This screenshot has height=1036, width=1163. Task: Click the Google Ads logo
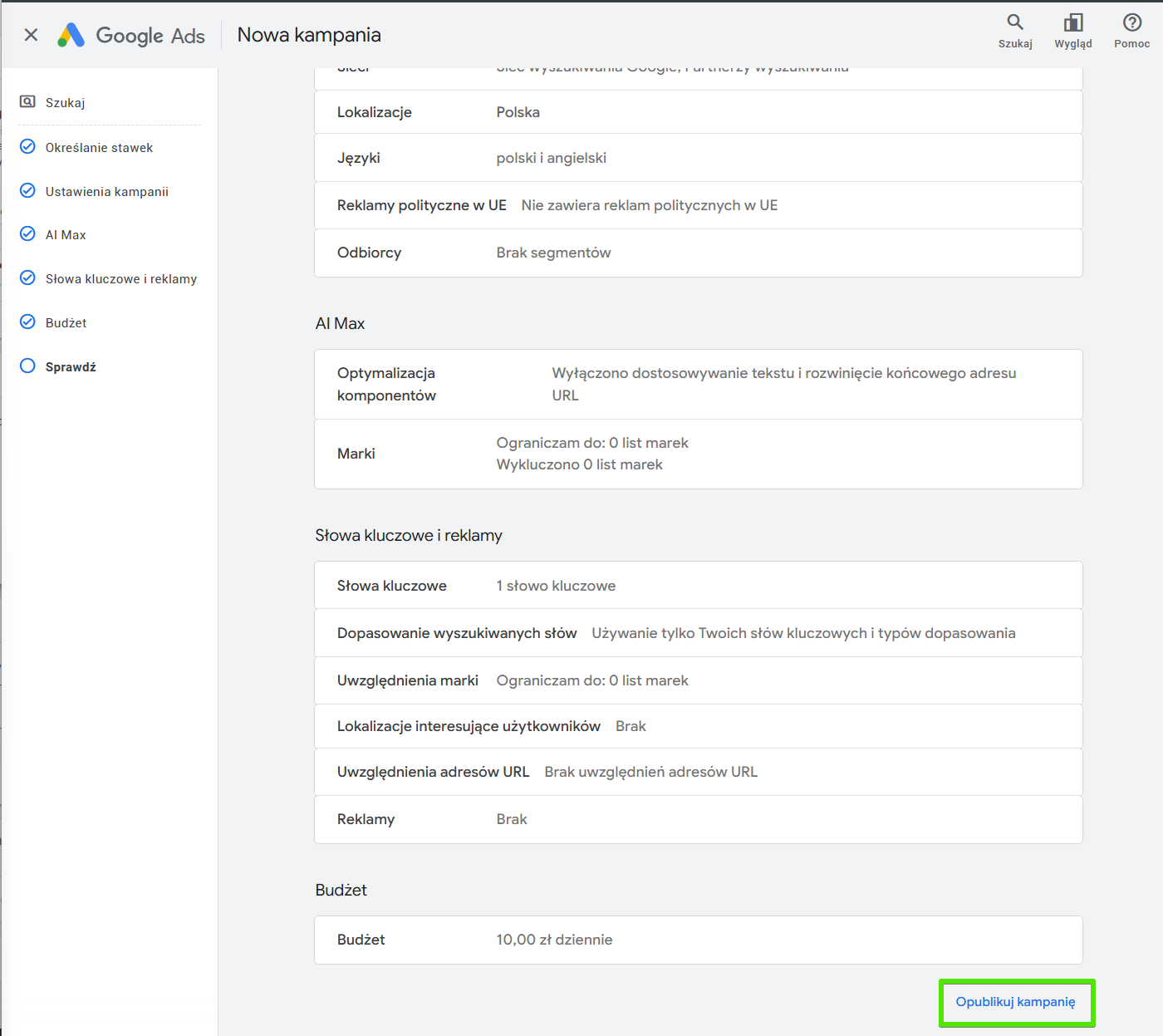[x=131, y=35]
